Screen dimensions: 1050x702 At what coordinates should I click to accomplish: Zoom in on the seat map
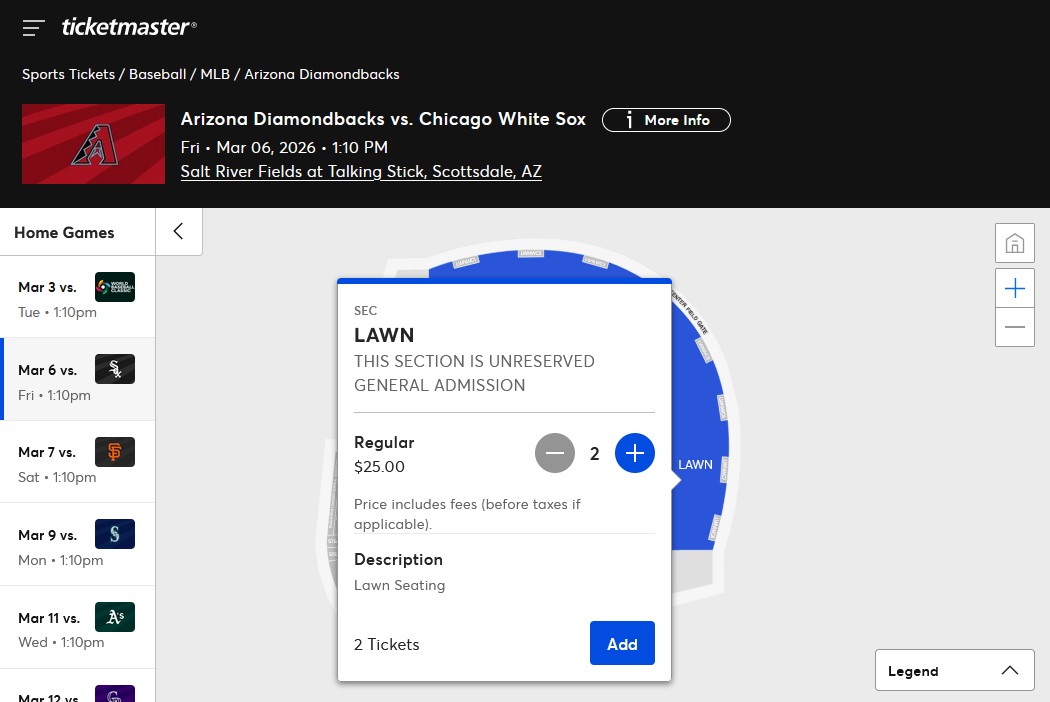[1014, 289]
